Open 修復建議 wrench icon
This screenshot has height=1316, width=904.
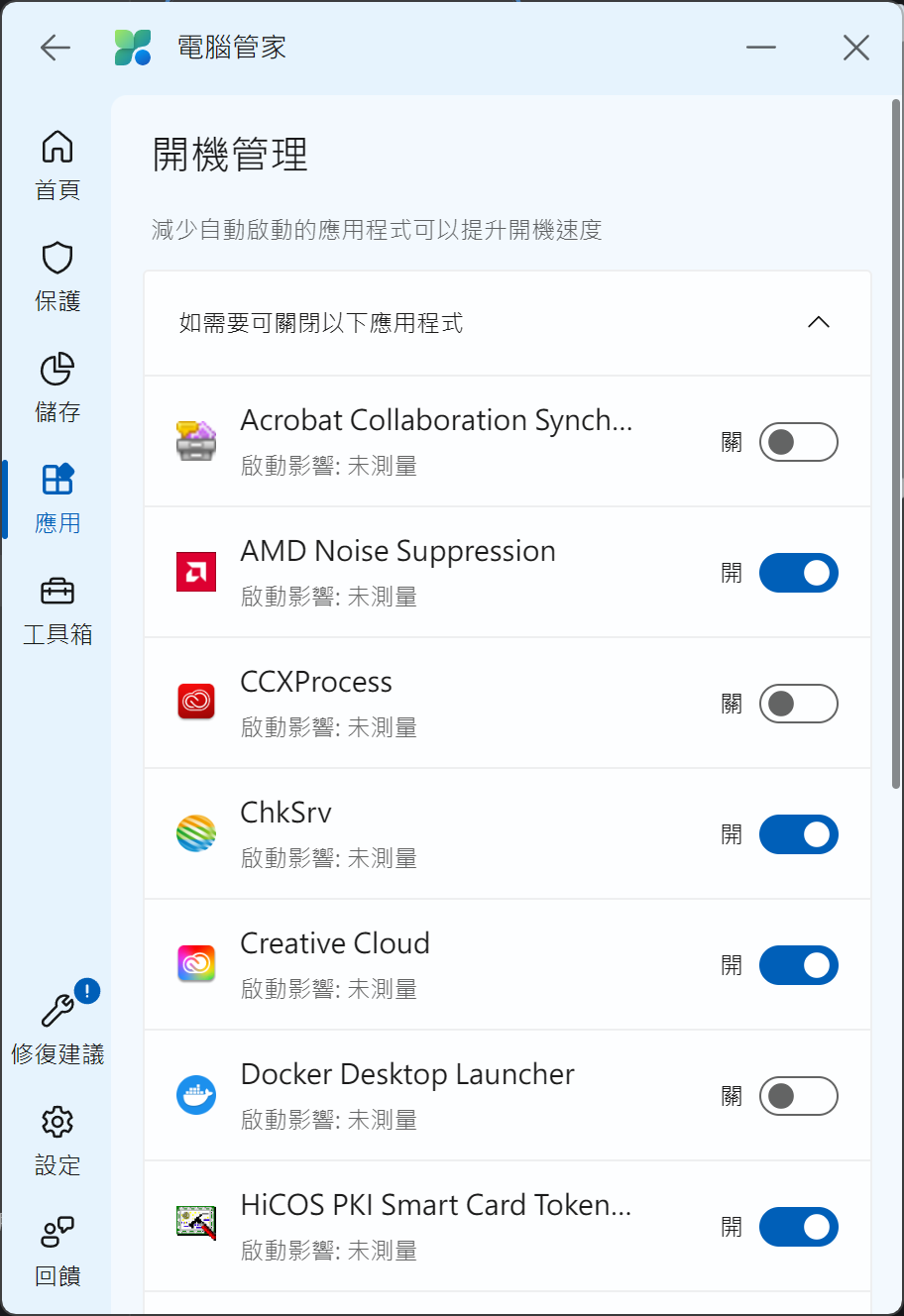point(57,1025)
